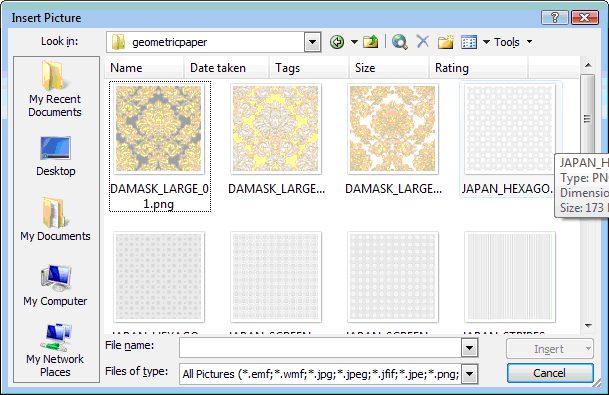Open My Network Places

tap(55, 350)
